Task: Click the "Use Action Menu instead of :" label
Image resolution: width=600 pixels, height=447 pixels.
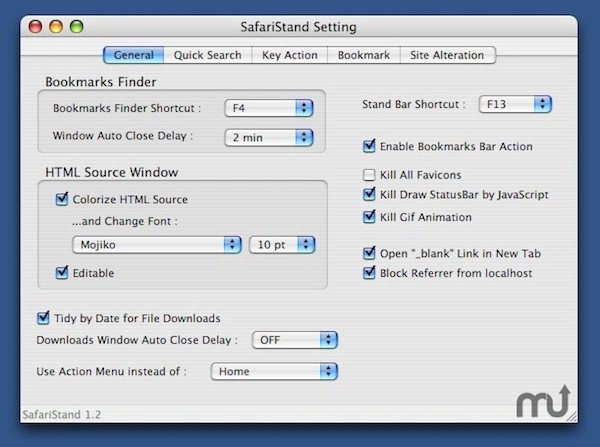Action: pyautogui.click(x=111, y=371)
